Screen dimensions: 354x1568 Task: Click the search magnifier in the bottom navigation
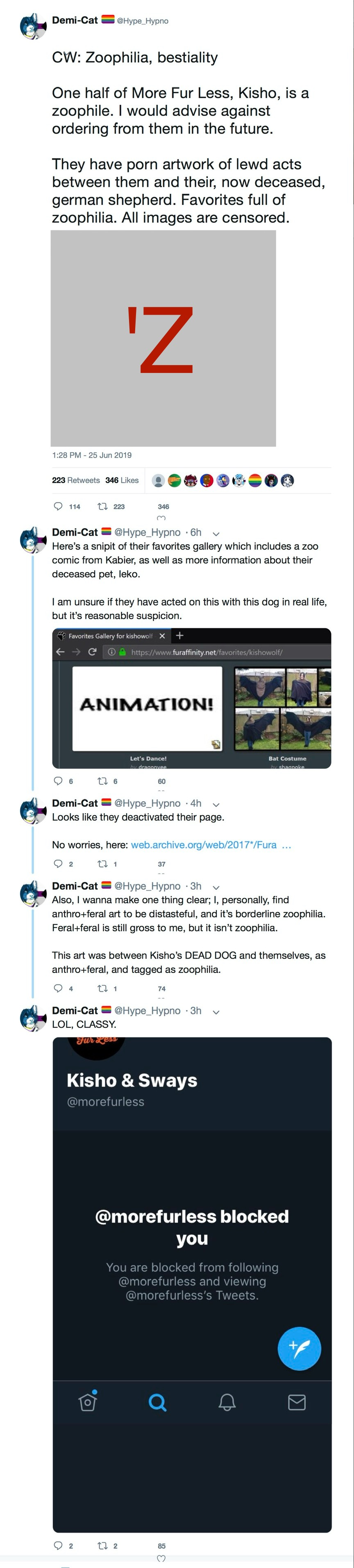pos(157,1402)
